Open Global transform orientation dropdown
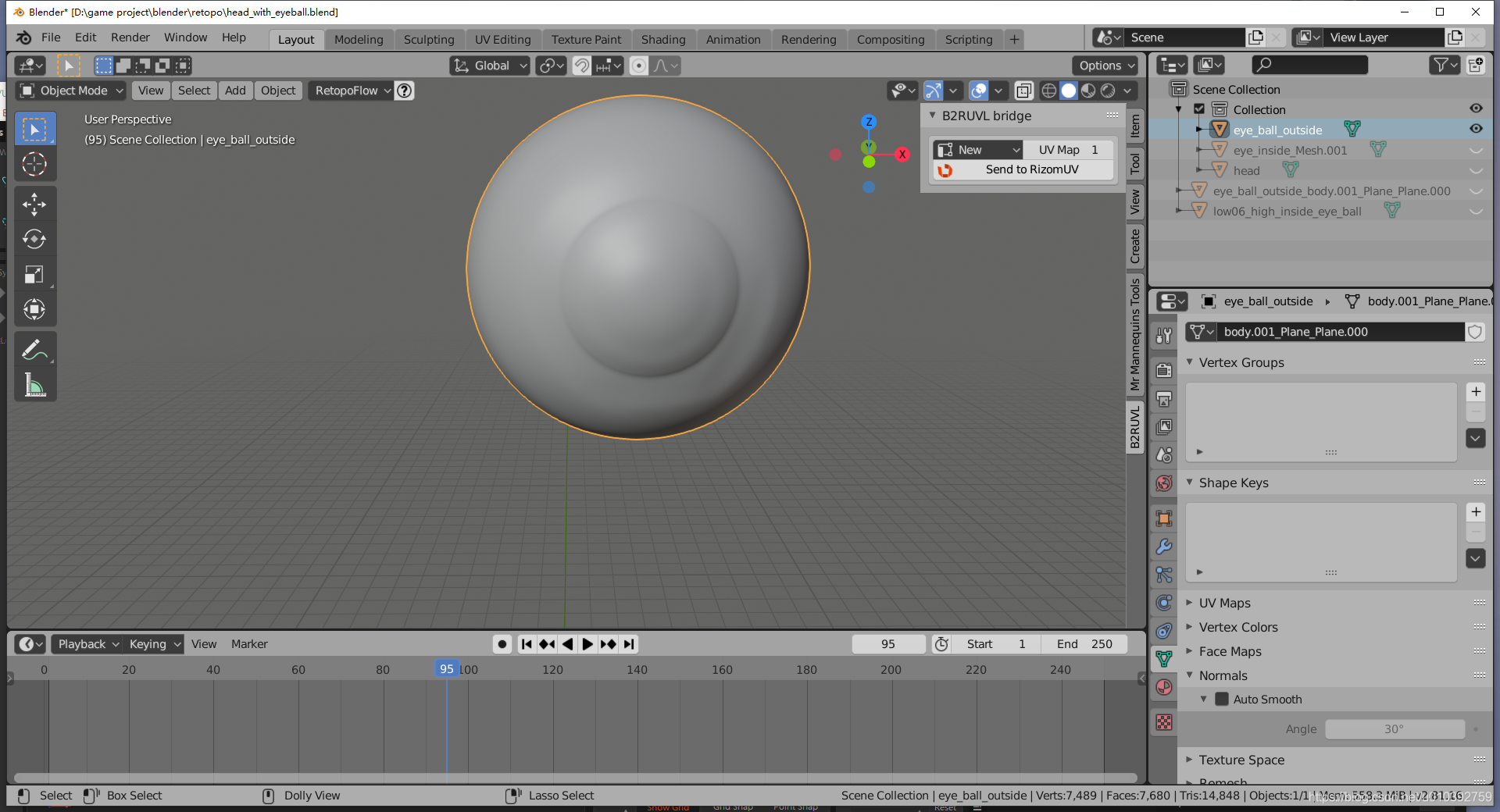The height and width of the screenshot is (812, 1500). pos(491,66)
